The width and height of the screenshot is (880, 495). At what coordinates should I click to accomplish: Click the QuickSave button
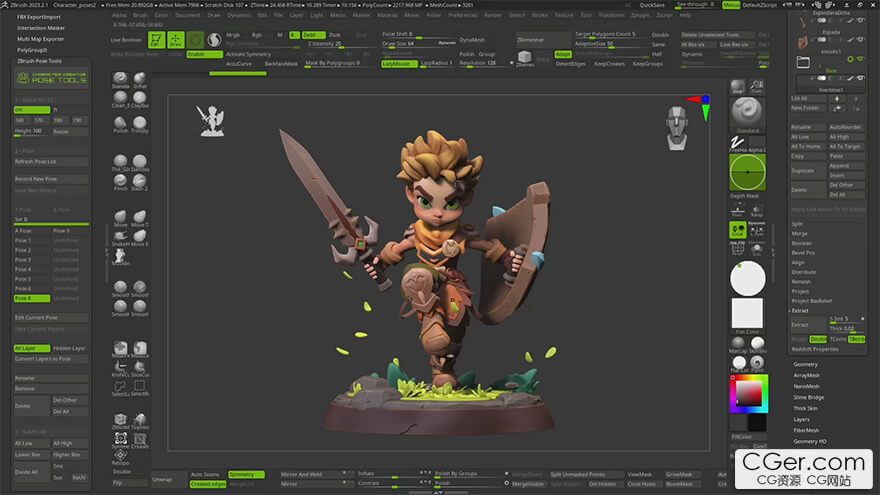pos(652,5)
